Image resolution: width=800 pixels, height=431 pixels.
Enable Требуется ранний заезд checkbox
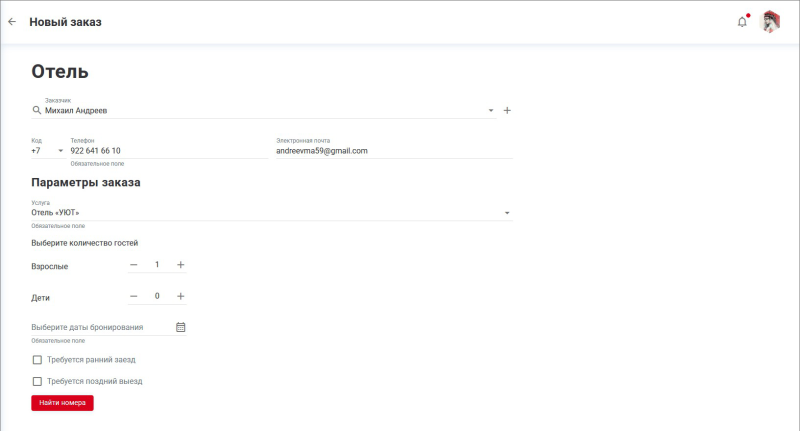[x=37, y=359]
